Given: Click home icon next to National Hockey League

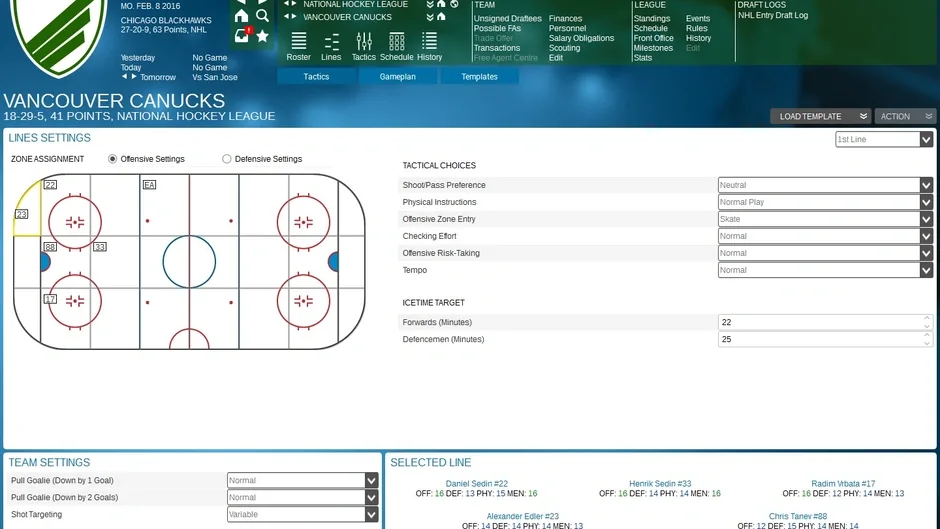Looking at the screenshot, I should (x=441, y=4).
